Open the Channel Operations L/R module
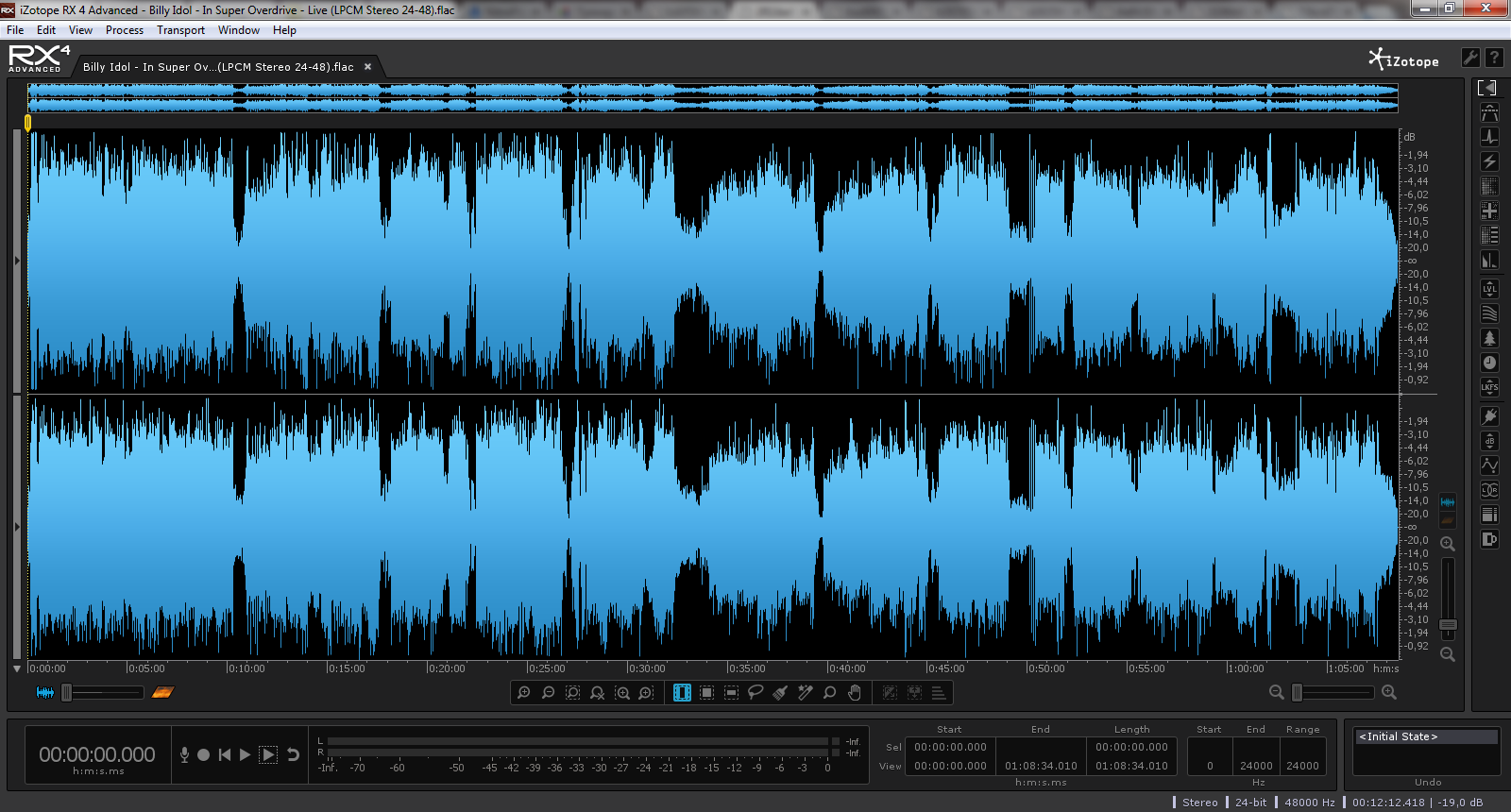Screen dimensions: 1511x812 [x=1489, y=490]
